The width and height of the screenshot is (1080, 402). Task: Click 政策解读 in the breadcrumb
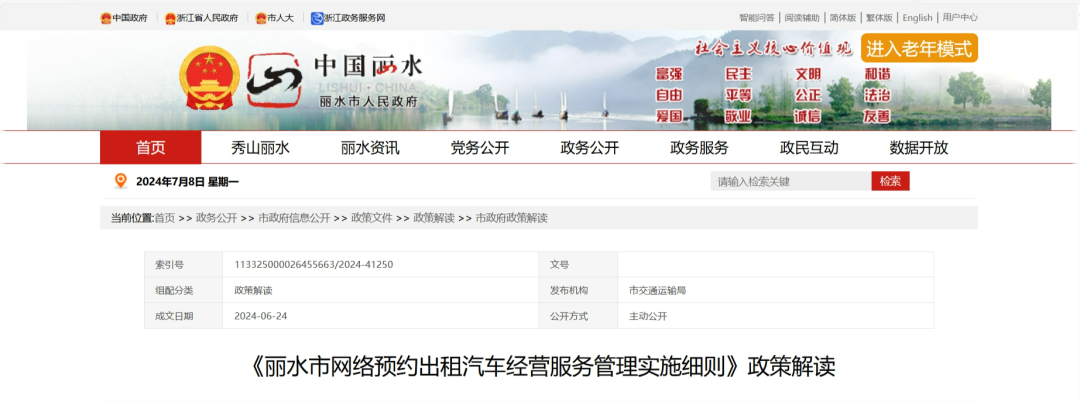coord(434,218)
